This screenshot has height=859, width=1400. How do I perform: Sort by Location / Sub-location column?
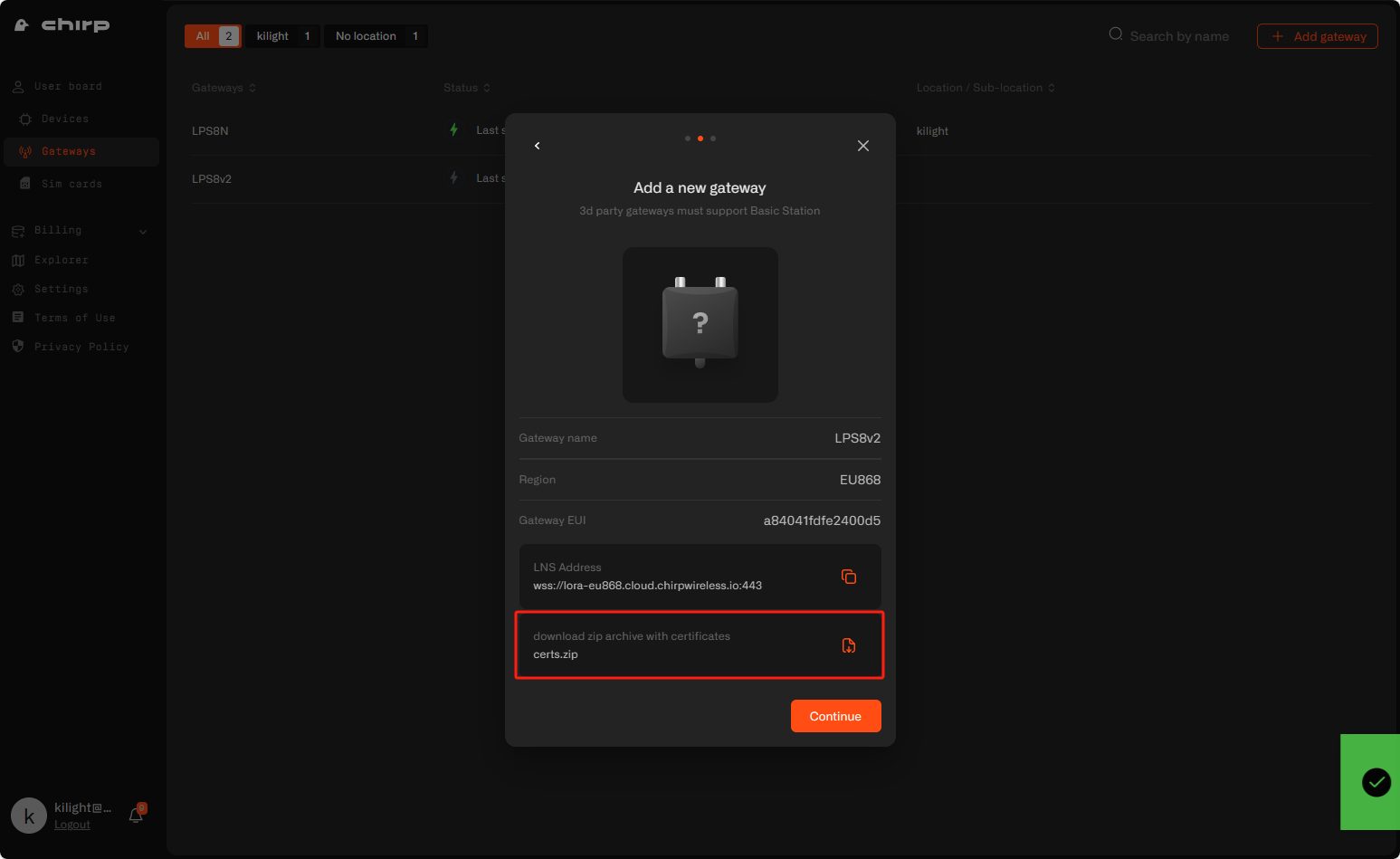coord(986,88)
